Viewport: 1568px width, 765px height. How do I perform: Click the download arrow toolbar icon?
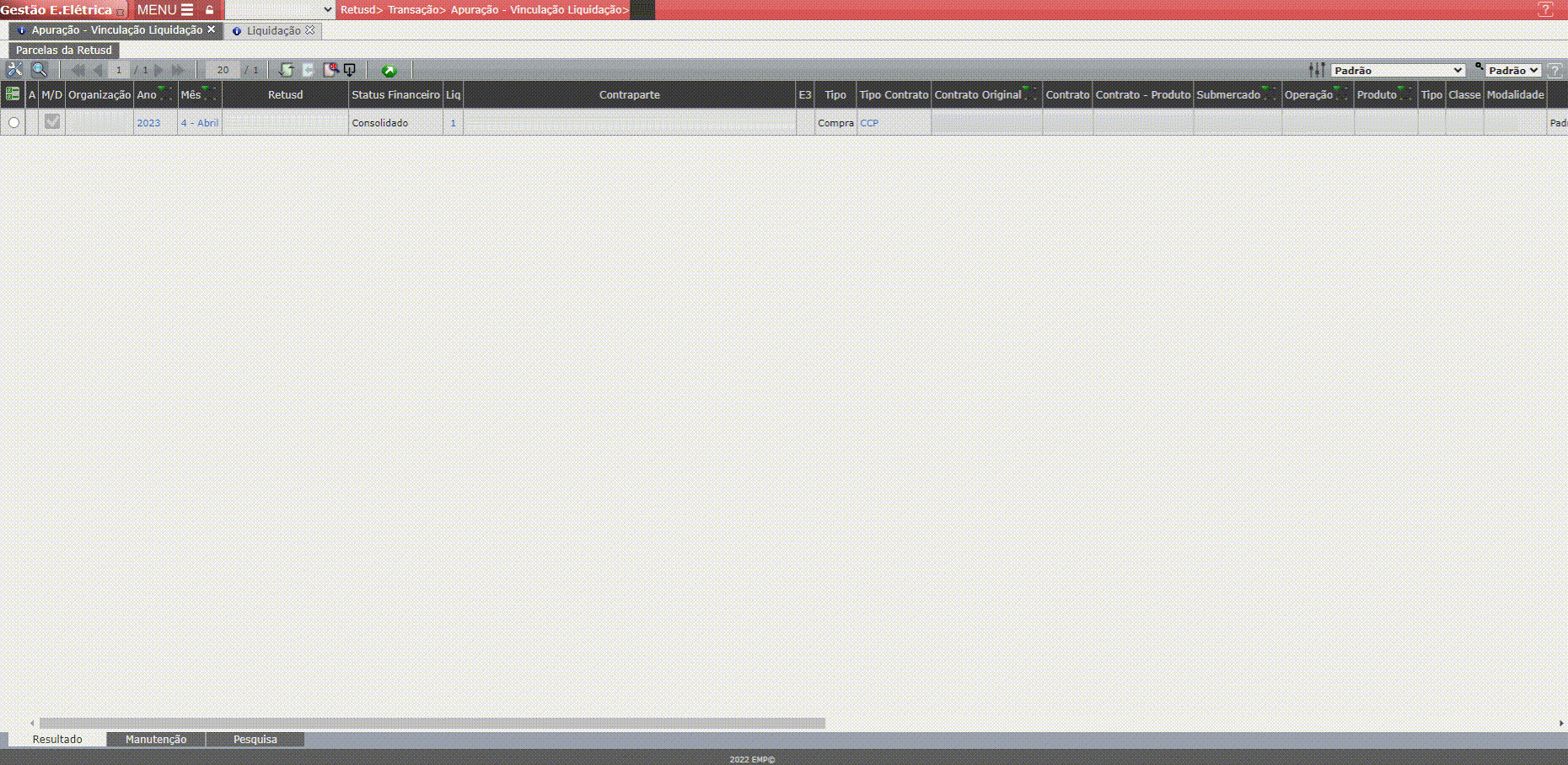point(350,70)
